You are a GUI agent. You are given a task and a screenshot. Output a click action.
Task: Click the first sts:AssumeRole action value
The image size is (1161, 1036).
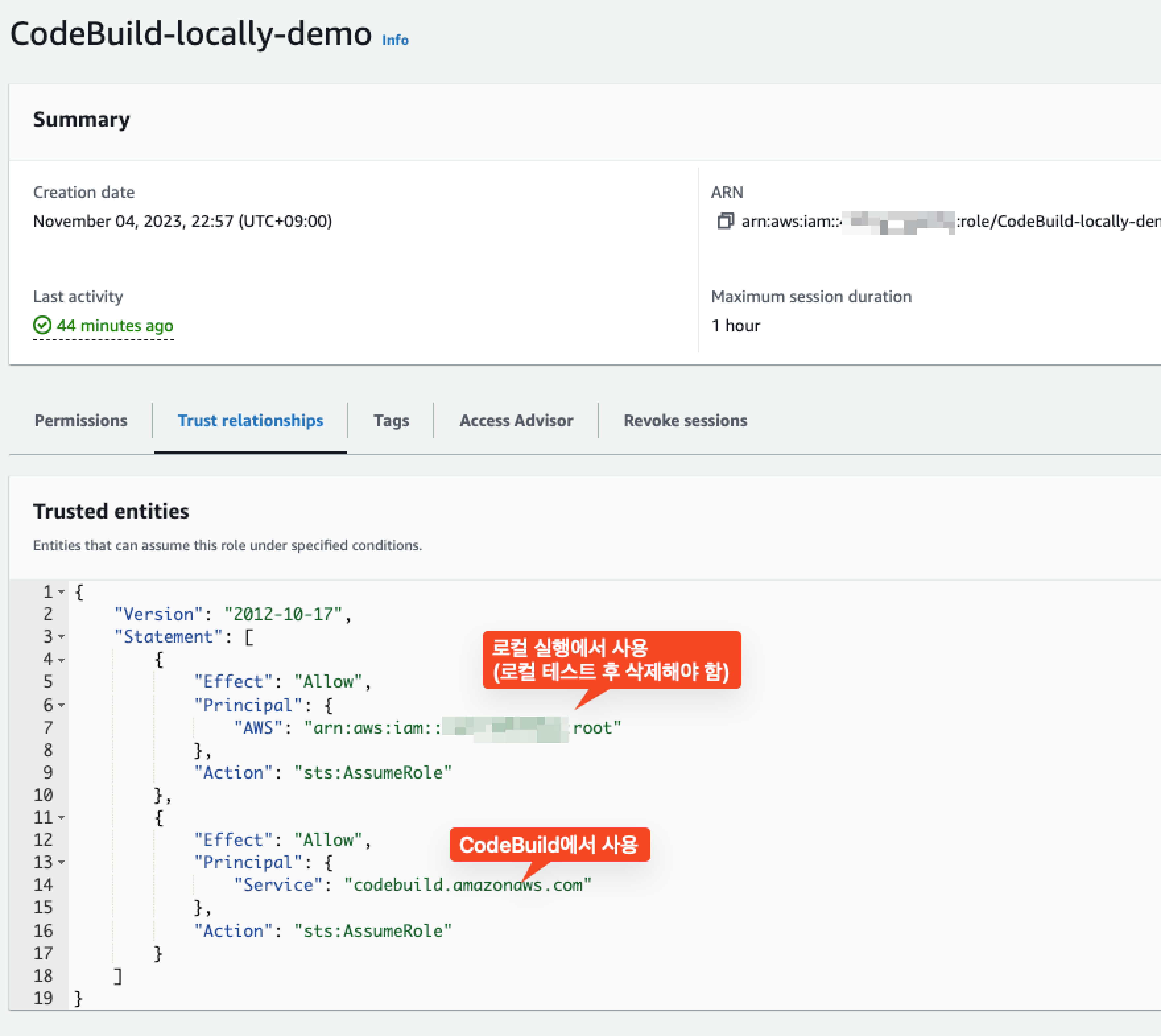(373, 772)
